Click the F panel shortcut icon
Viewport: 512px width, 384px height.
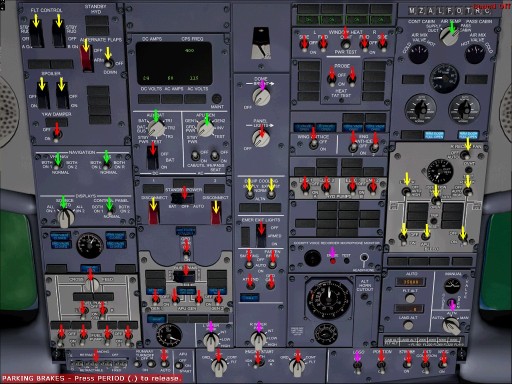coord(449,11)
